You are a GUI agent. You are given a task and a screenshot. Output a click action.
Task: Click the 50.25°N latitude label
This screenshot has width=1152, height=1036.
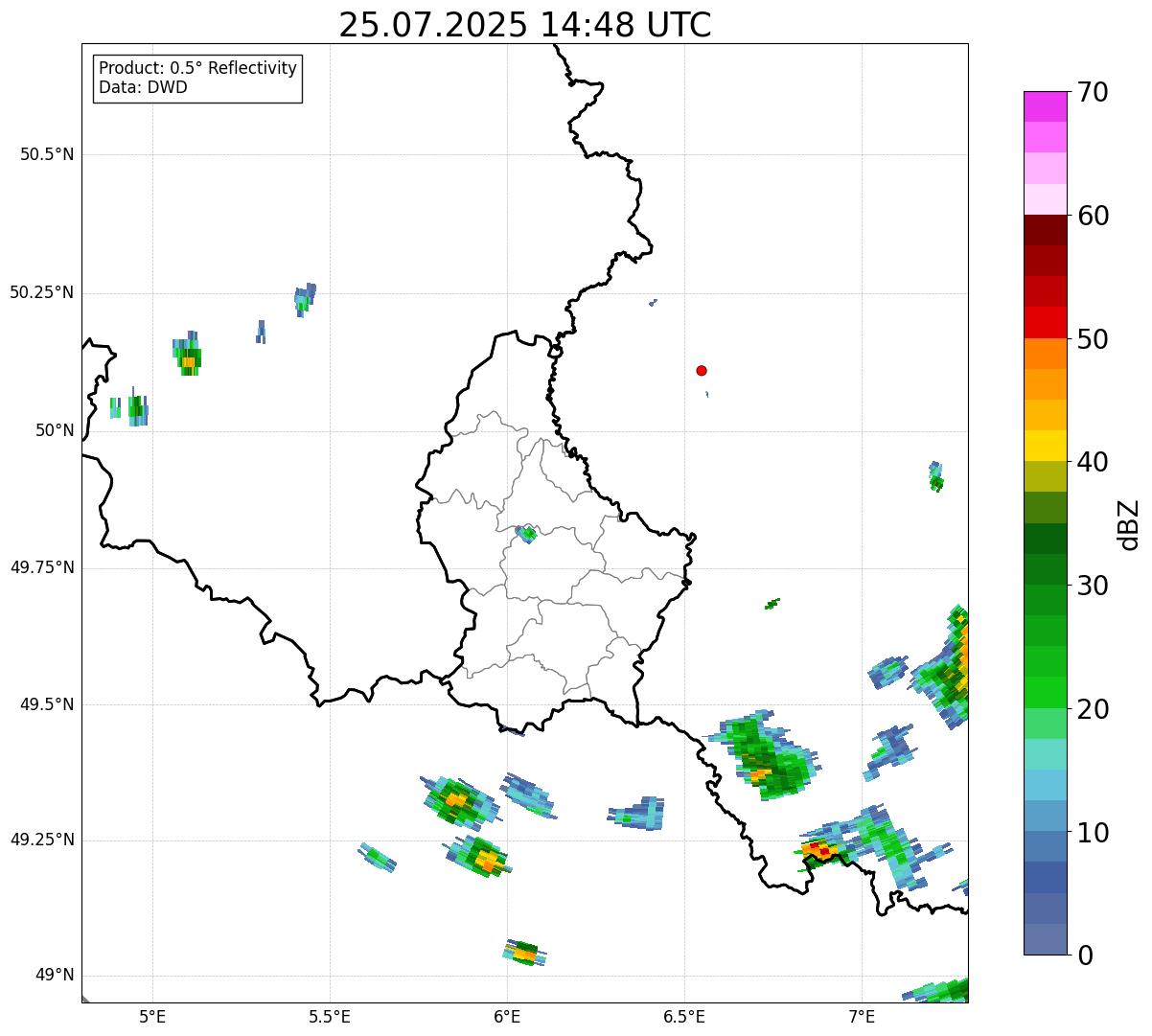click(x=41, y=292)
